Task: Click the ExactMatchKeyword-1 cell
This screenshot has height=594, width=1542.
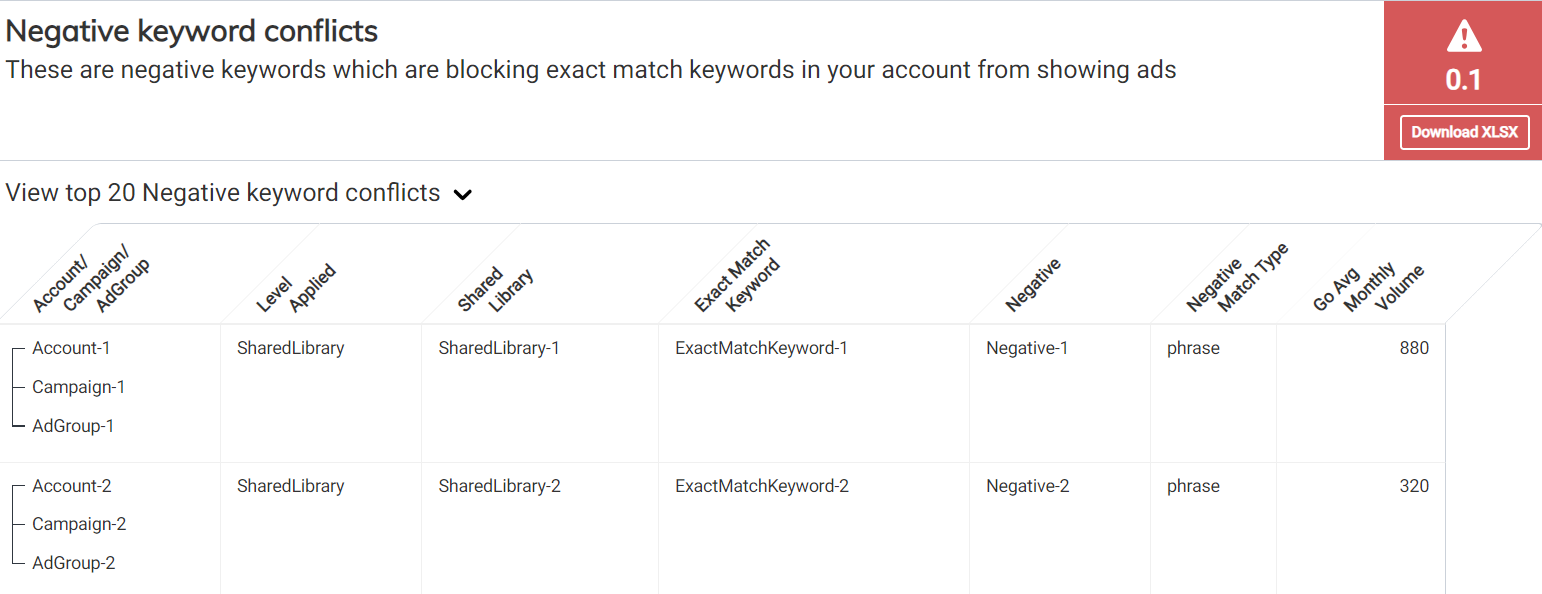Action: pyautogui.click(x=761, y=348)
